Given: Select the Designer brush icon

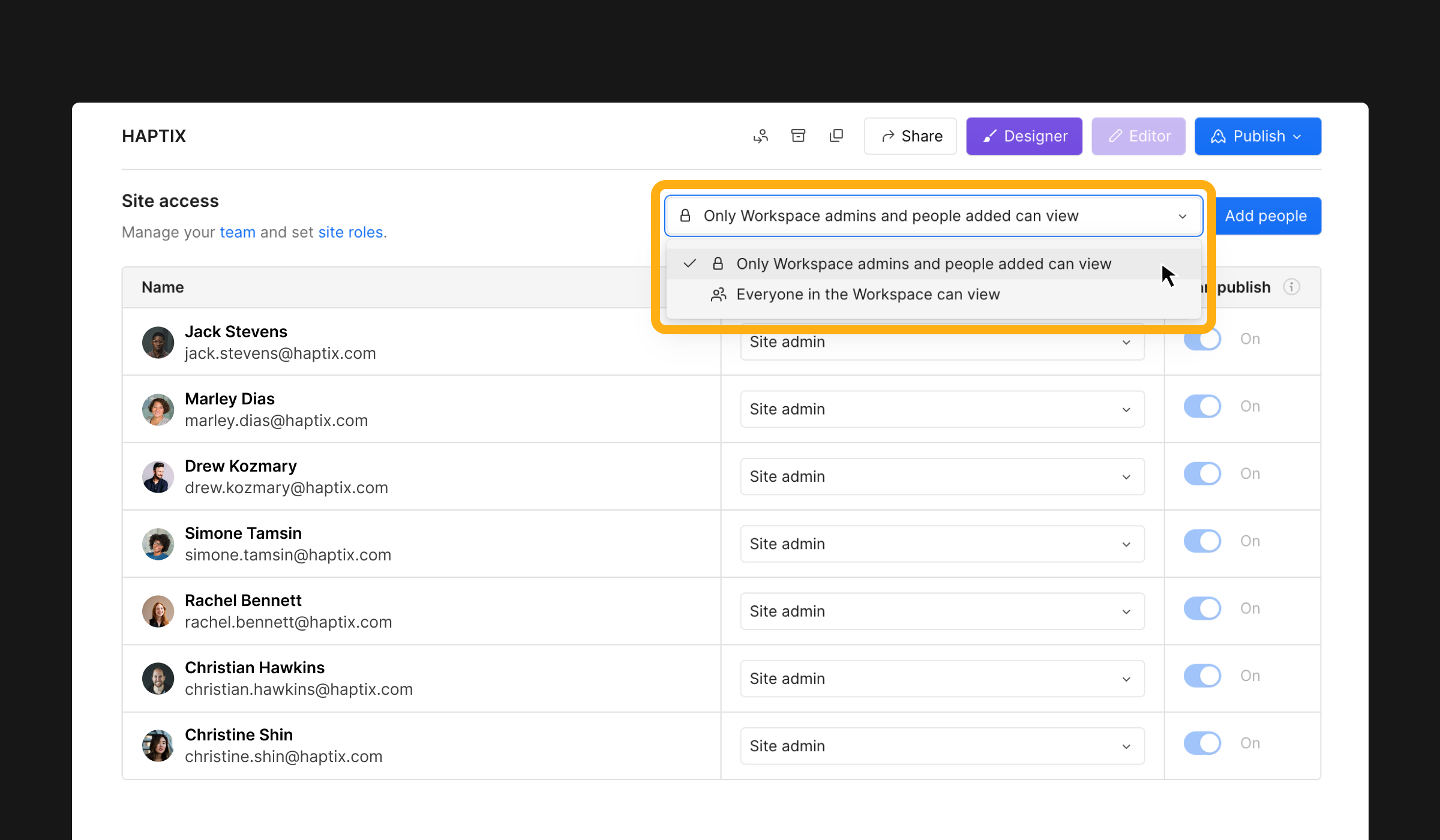Looking at the screenshot, I should (991, 136).
